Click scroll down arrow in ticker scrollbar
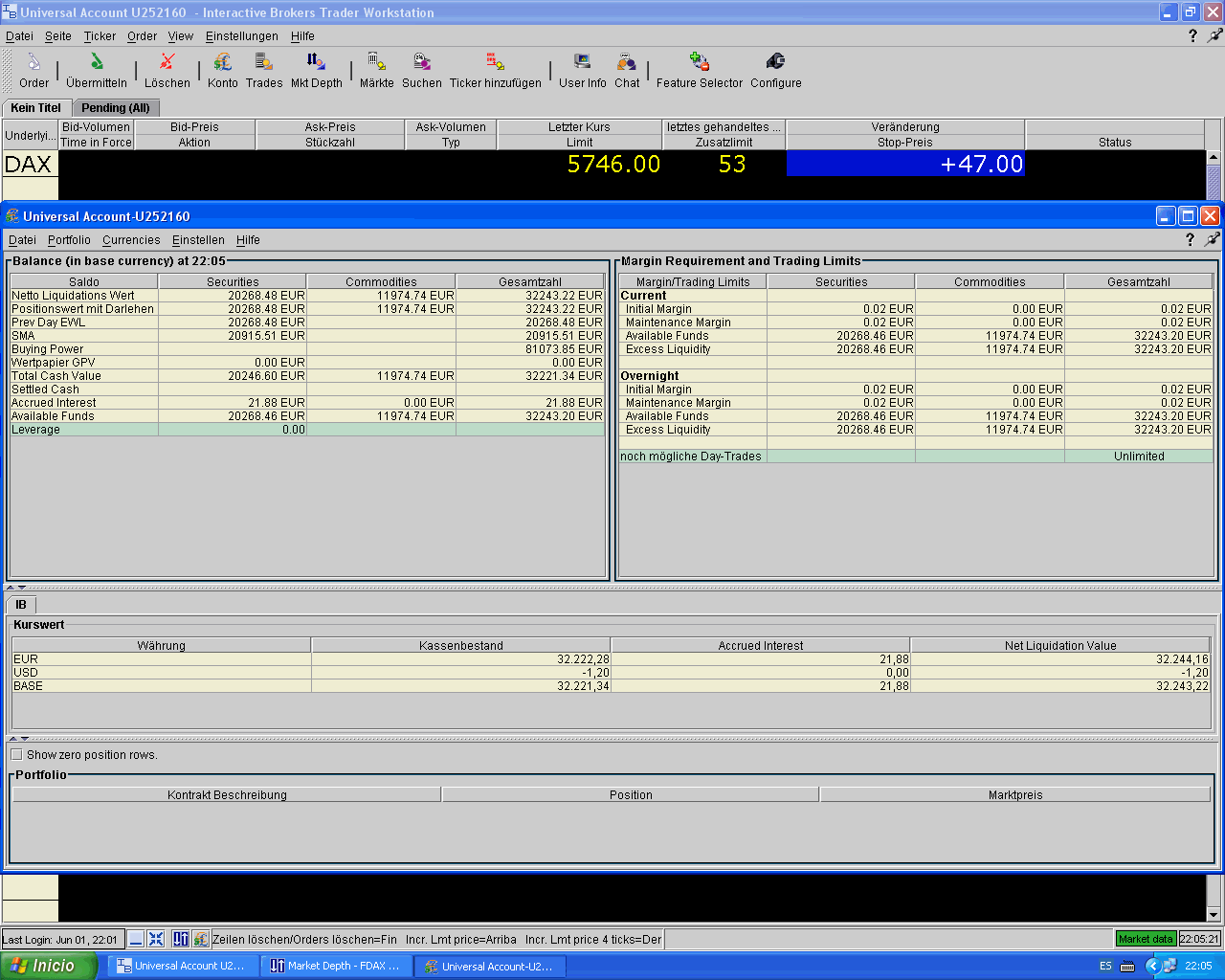This screenshot has width=1225, height=980. pos(1214,914)
